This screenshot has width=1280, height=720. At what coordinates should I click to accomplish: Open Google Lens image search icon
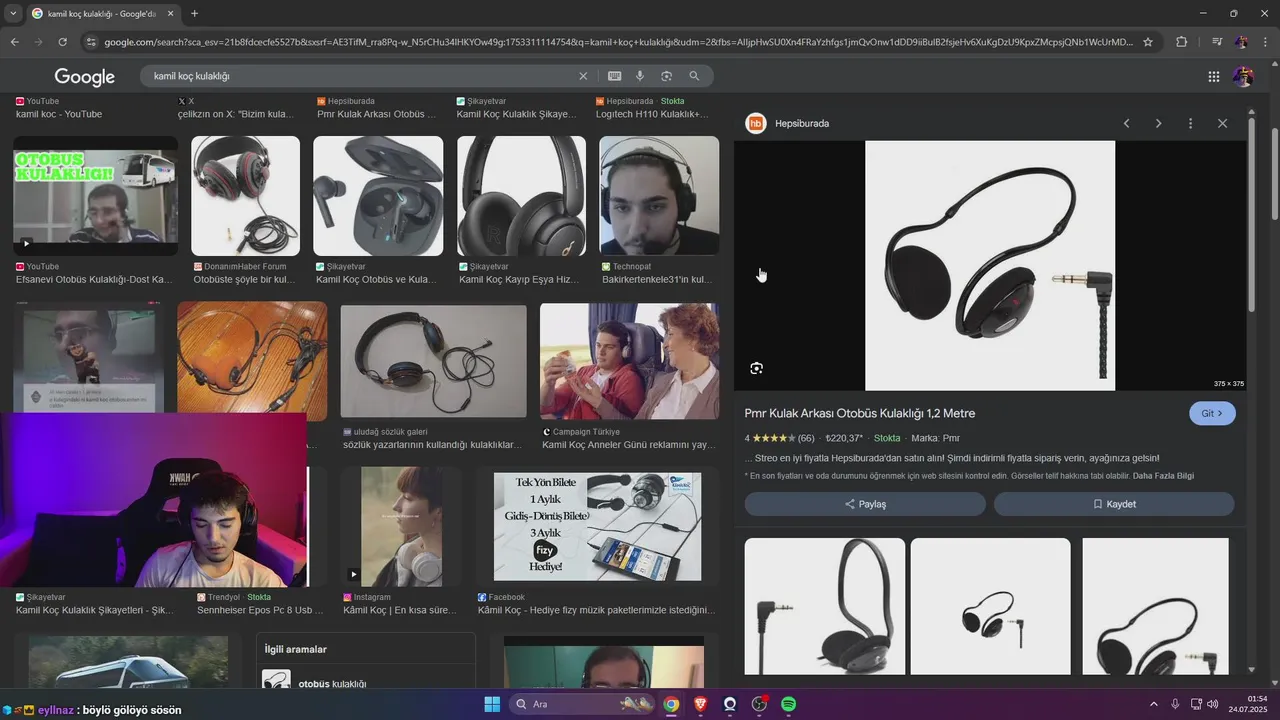point(666,76)
